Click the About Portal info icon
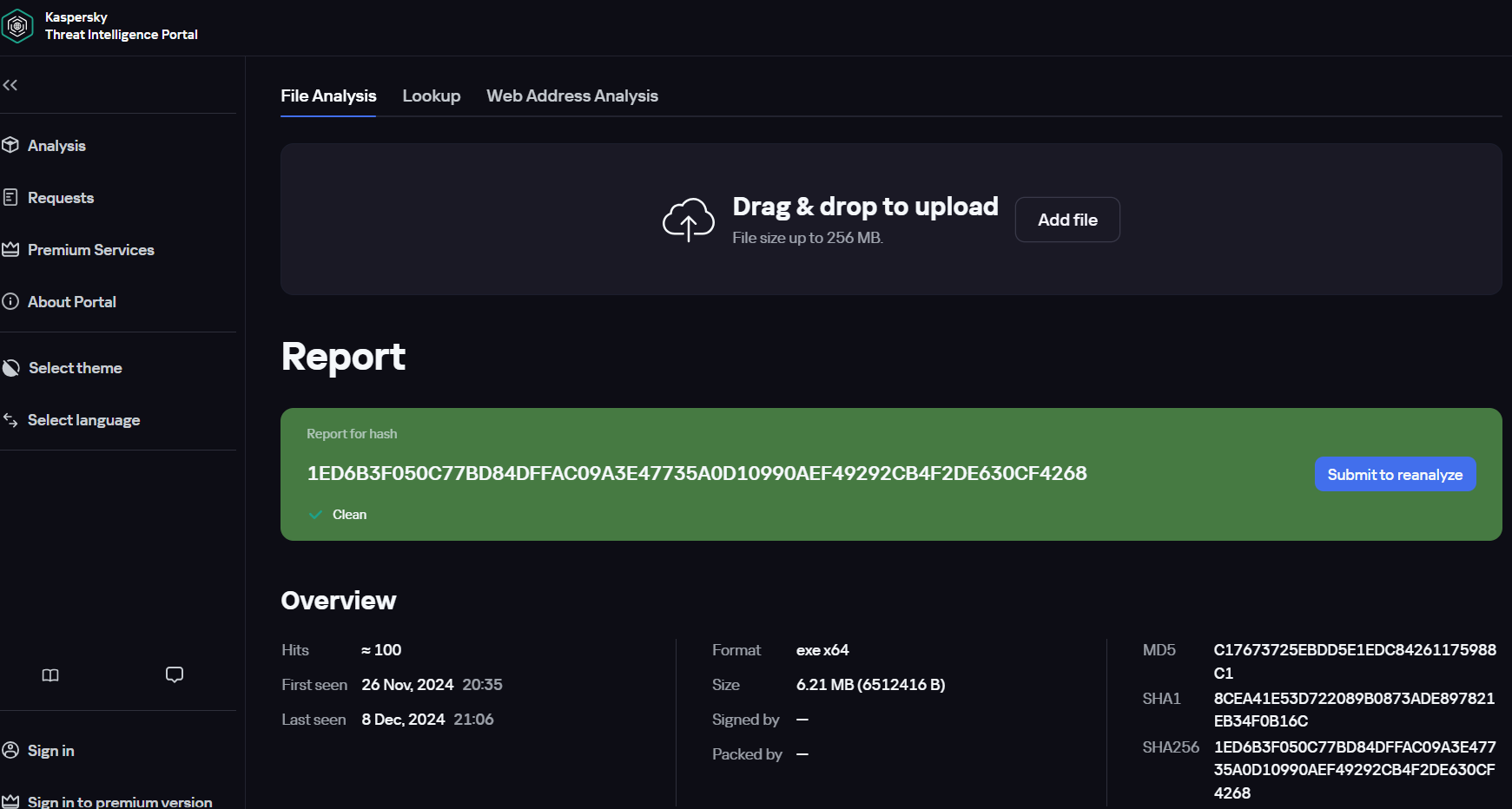 coord(10,301)
